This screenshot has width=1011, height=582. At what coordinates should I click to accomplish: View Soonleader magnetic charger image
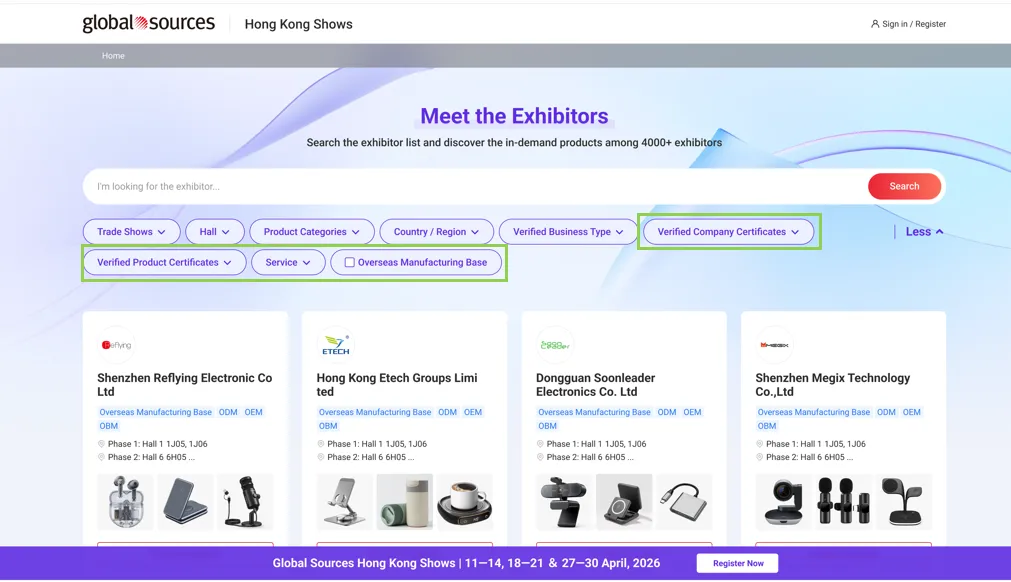623,501
